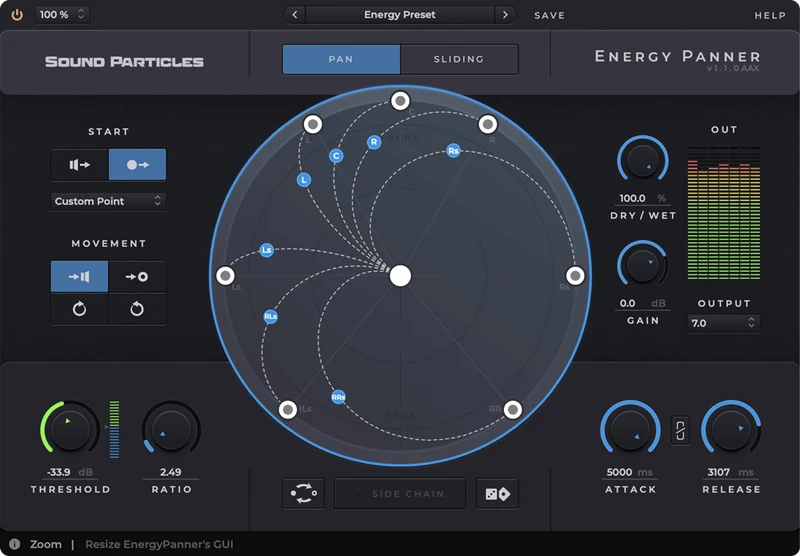Click the -33.9 dB threshold value

click(70, 472)
